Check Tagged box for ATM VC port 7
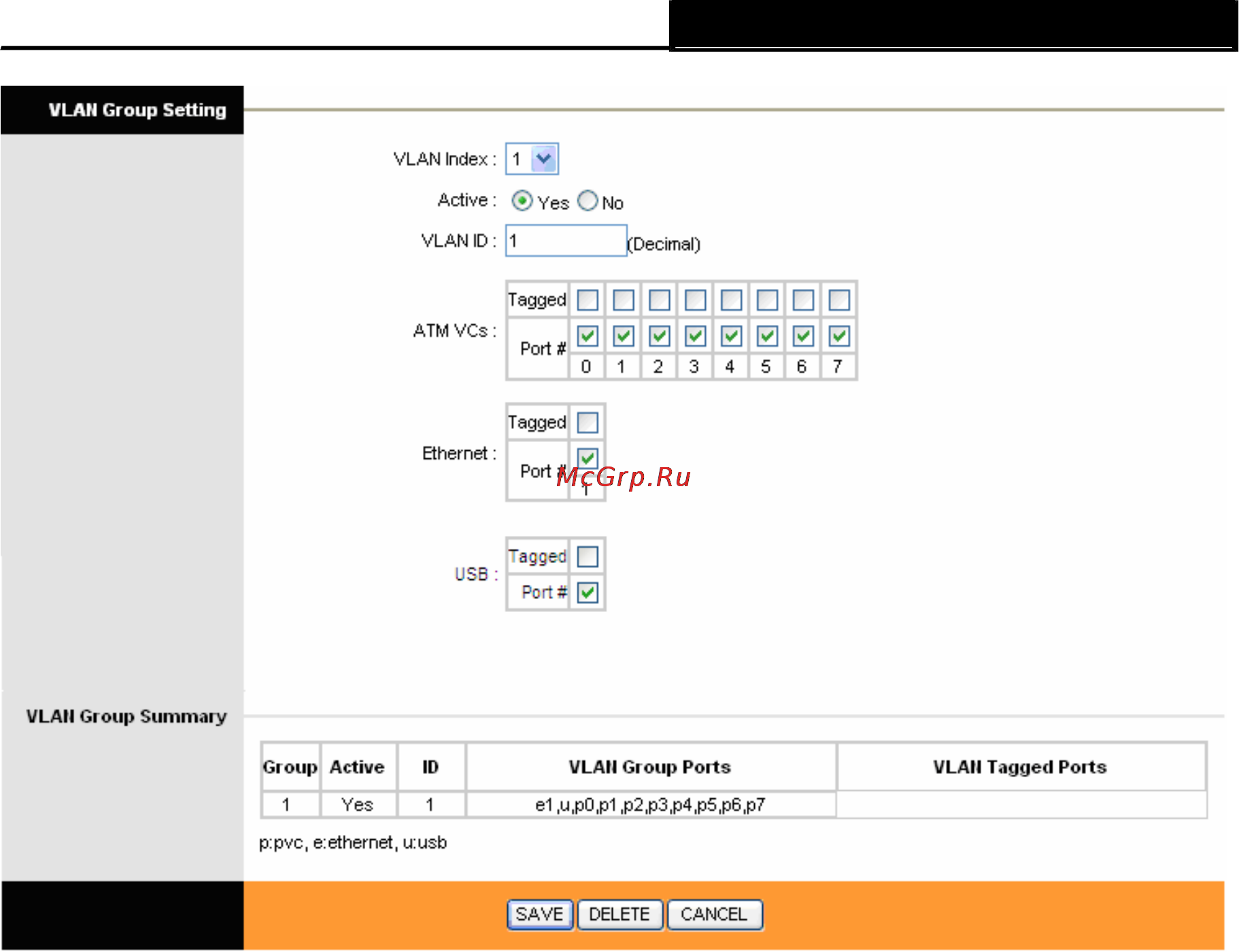1239x952 pixels. pyautogui.click(x=839, y=300)
